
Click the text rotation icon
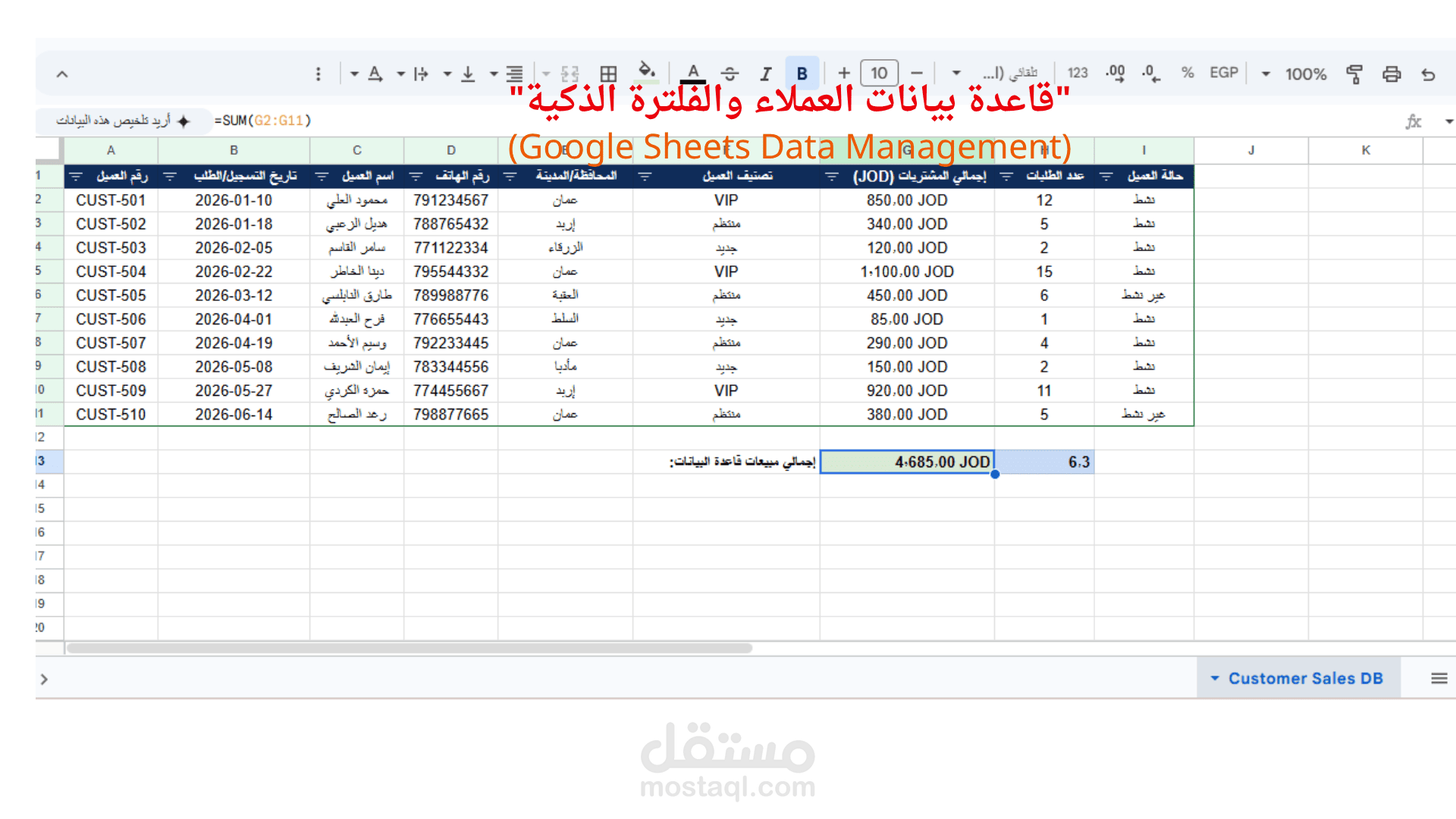375,74
